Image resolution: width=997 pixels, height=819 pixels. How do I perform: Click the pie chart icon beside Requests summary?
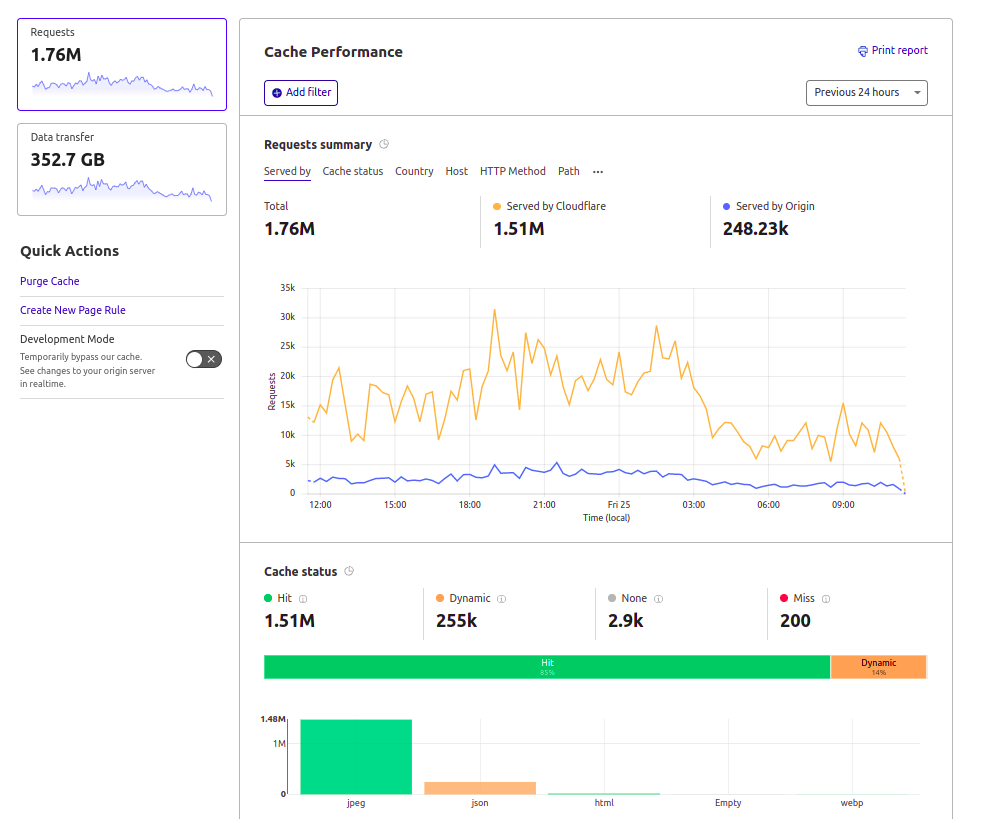point(384,145)
